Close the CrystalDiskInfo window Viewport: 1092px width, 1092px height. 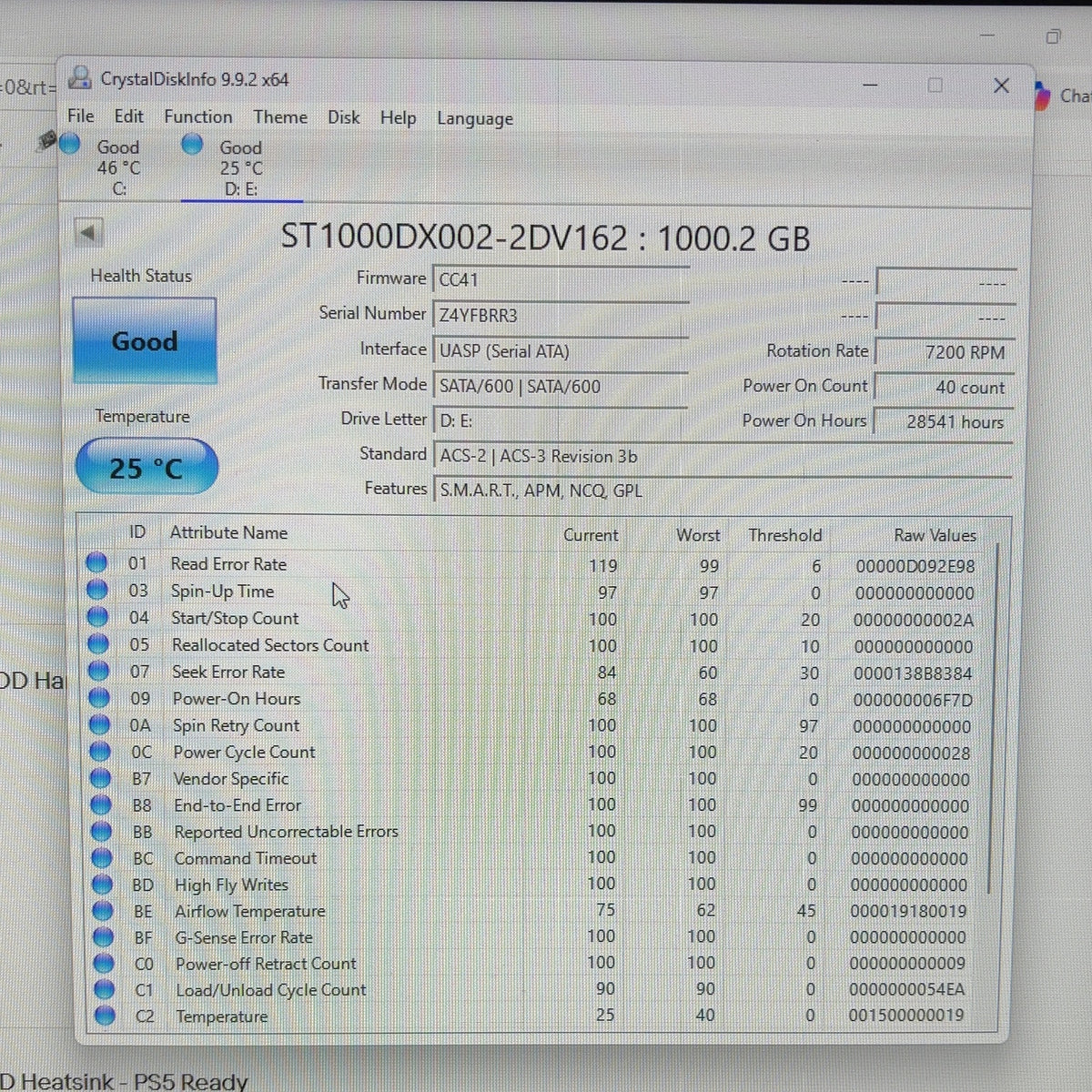point(1001,86)
